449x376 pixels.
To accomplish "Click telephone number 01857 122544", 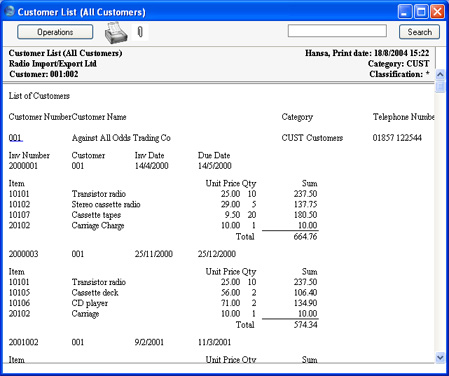I will [397, 138].
